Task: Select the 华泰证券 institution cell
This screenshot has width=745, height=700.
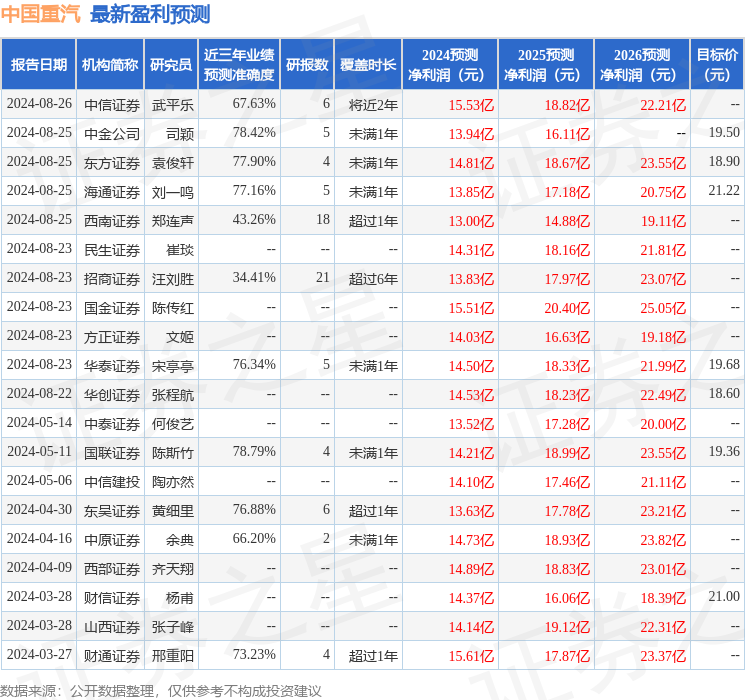Action: tap(112, 365)
